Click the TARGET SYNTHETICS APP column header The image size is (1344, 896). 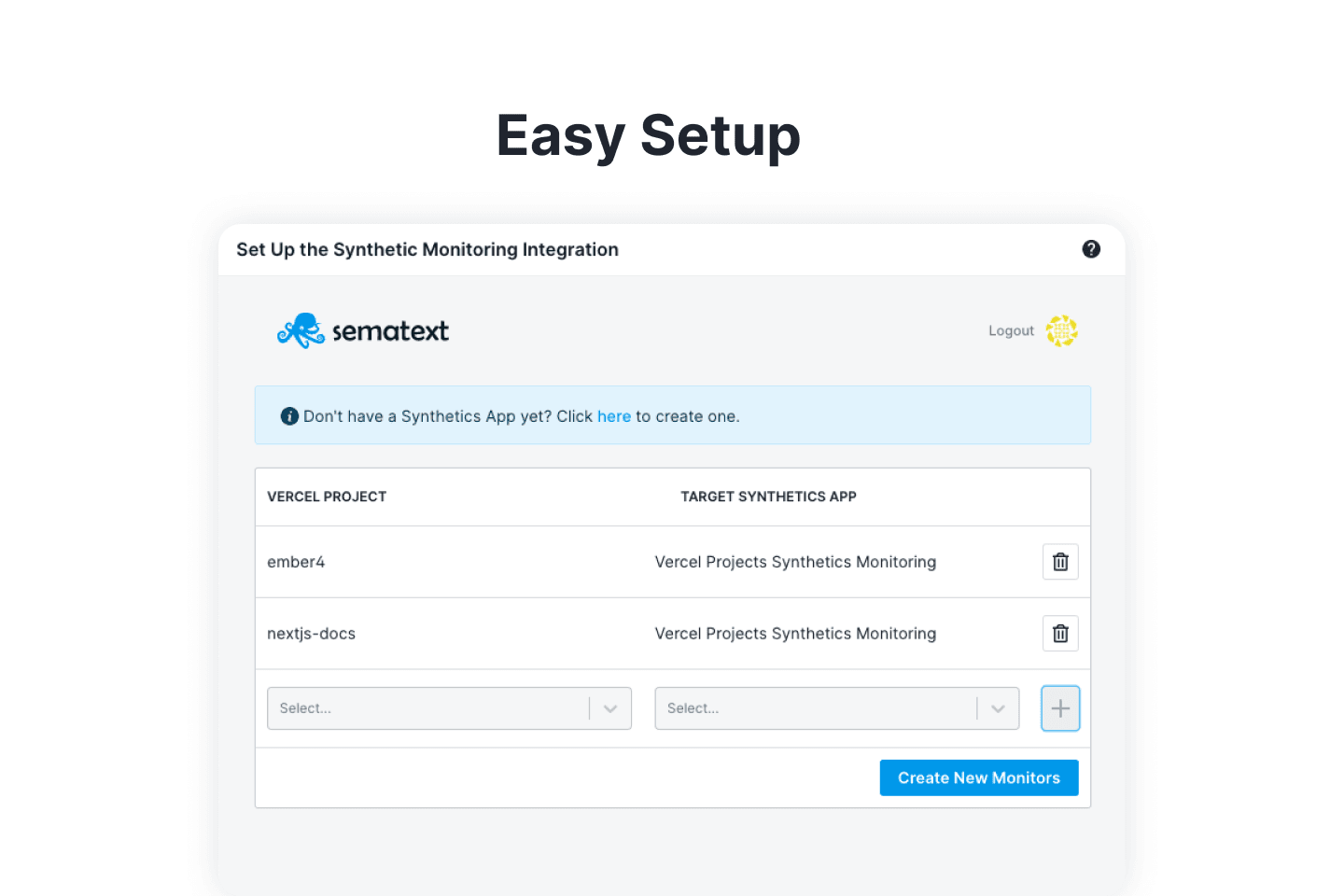point(768,497)
